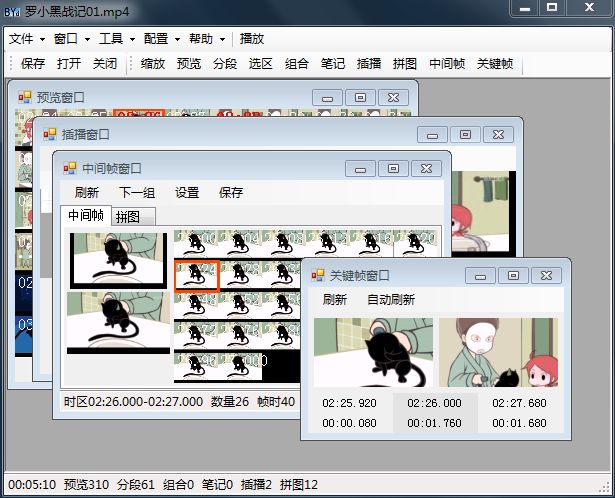Open the 配置 dropdown menu
615x498 pixels.
(x=162, y=39)
